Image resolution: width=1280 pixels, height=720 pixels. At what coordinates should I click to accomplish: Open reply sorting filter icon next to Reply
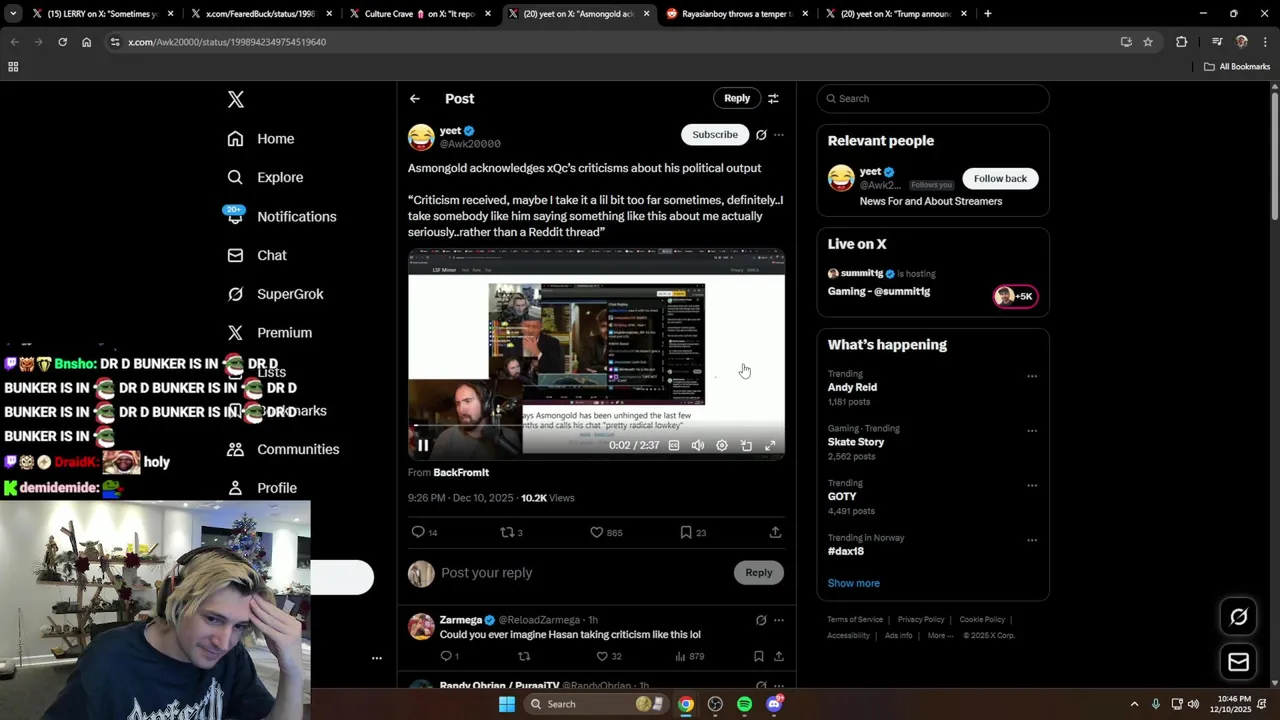click(773, 98)
